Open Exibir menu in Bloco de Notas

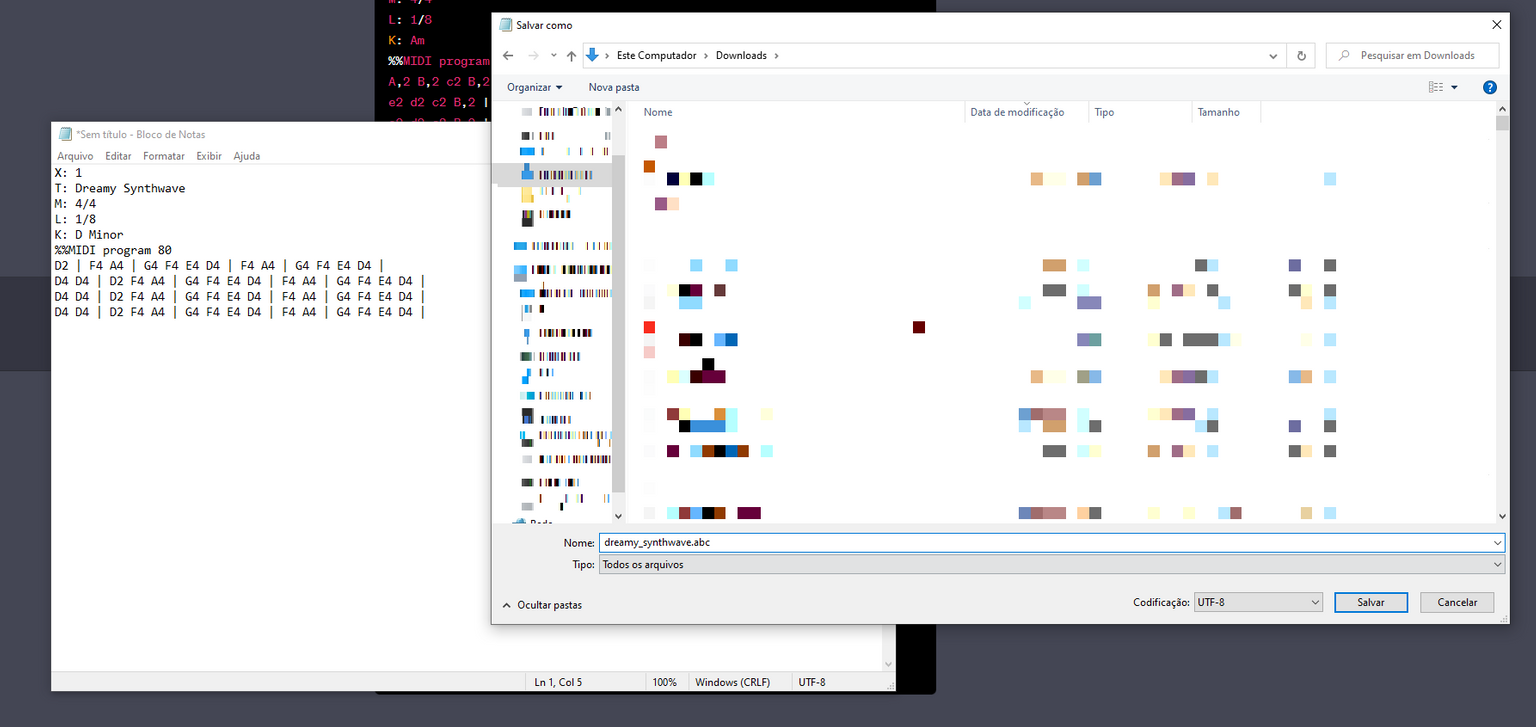pos(209,156)
